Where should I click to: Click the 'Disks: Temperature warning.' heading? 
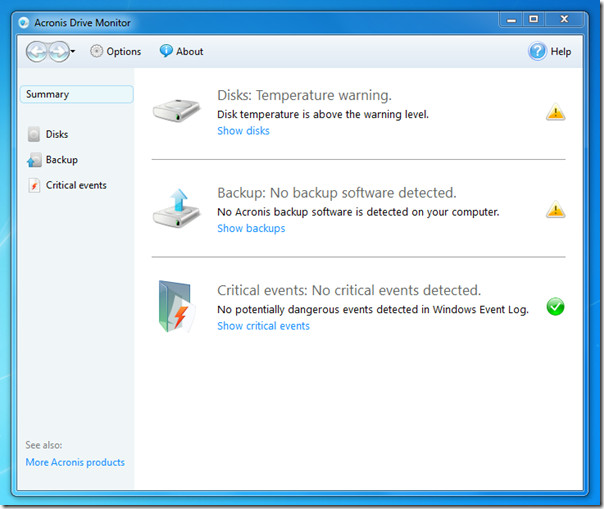pos(304,95)
